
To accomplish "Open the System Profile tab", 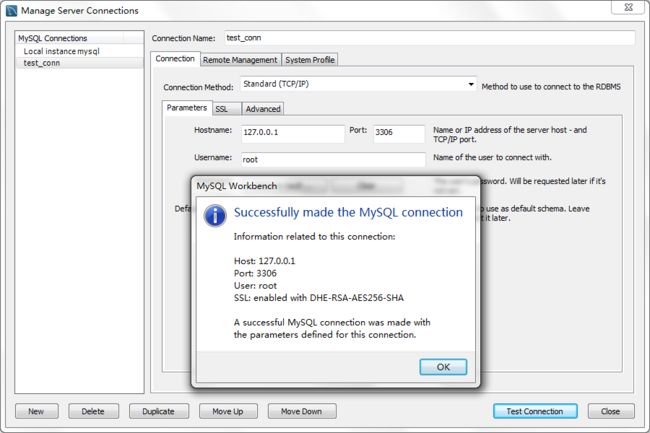I will [x=310, y=60].
